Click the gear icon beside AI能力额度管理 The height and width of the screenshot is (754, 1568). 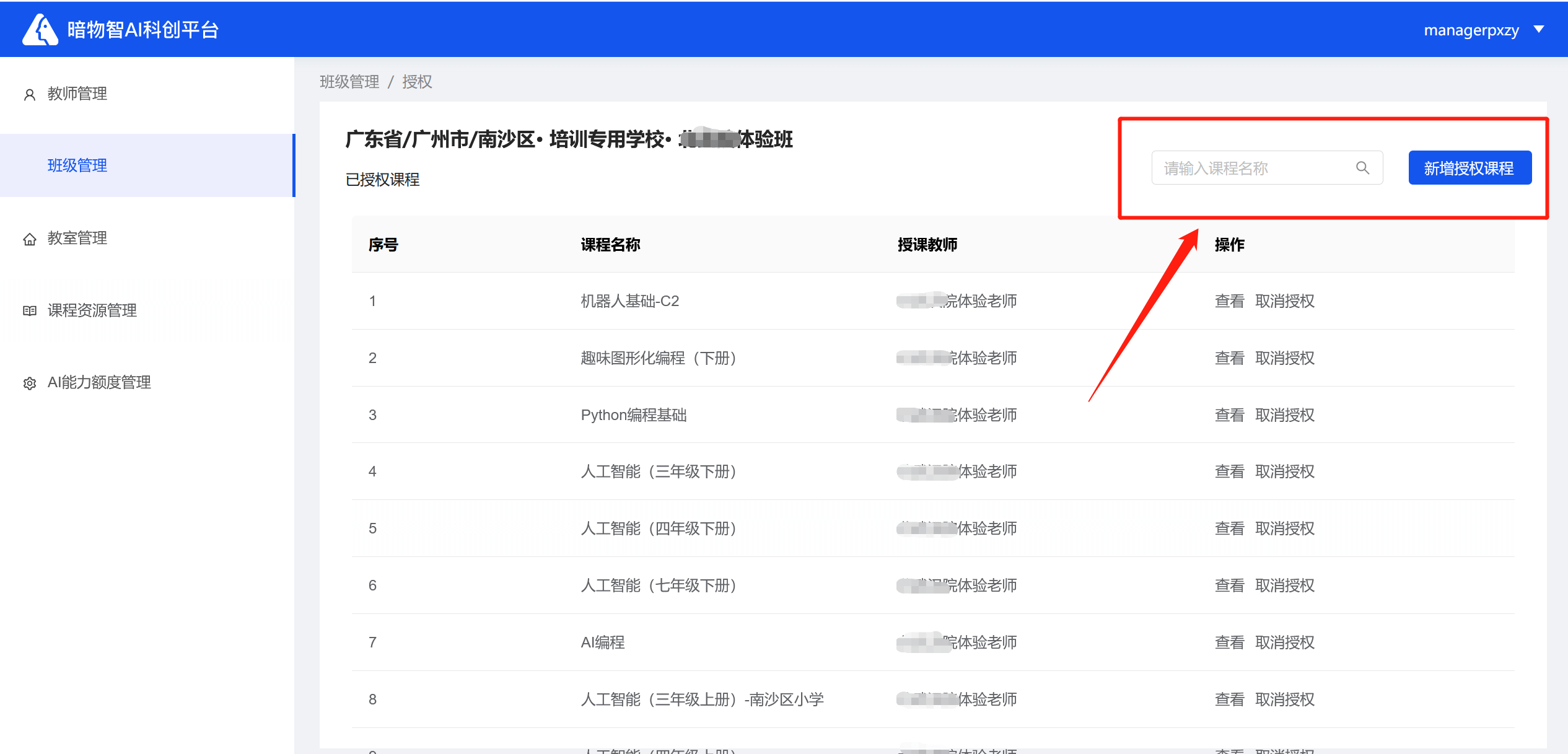29,384
